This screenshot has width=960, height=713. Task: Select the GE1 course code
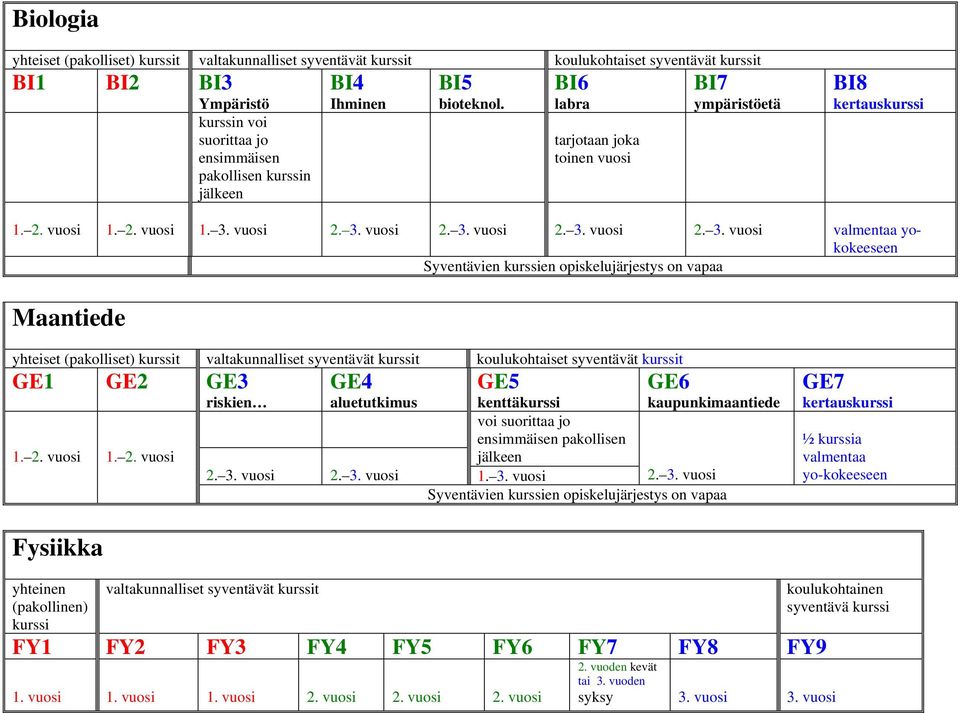(33, 382)
